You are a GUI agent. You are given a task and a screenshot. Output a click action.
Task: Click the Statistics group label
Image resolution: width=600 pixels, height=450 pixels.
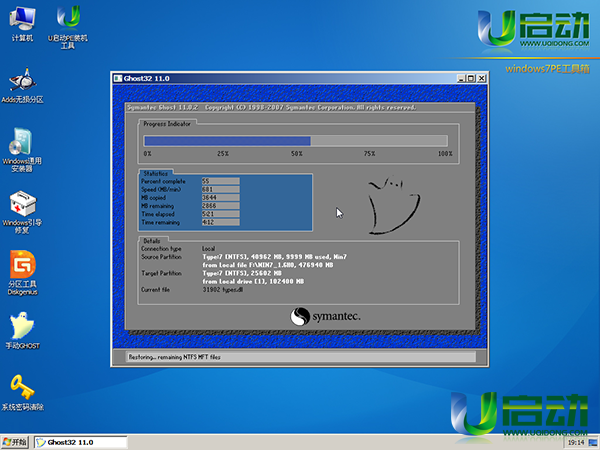pos(156,173)
